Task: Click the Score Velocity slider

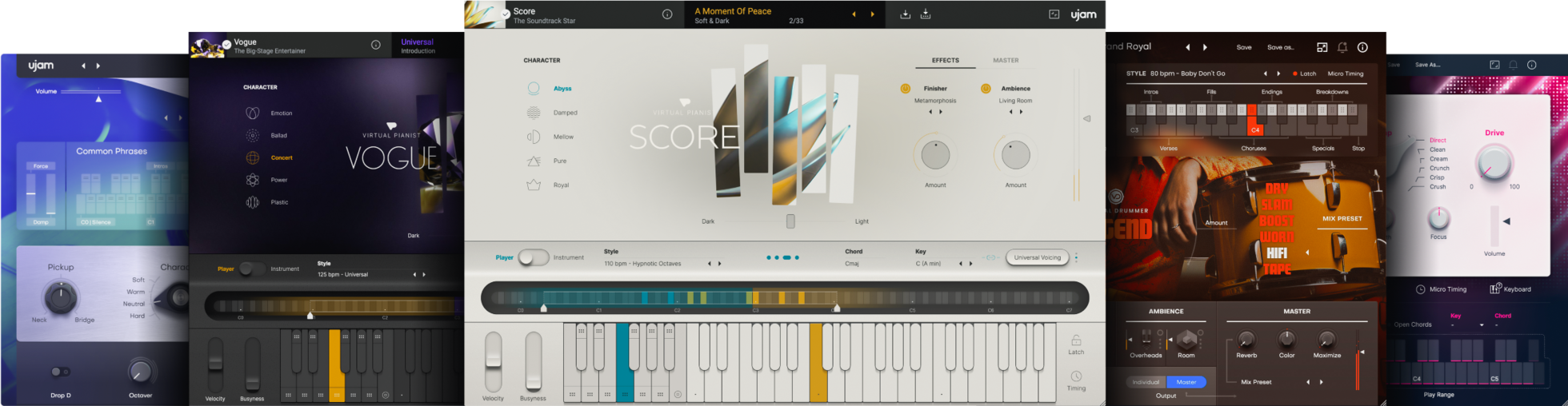Action: point(494,361)
